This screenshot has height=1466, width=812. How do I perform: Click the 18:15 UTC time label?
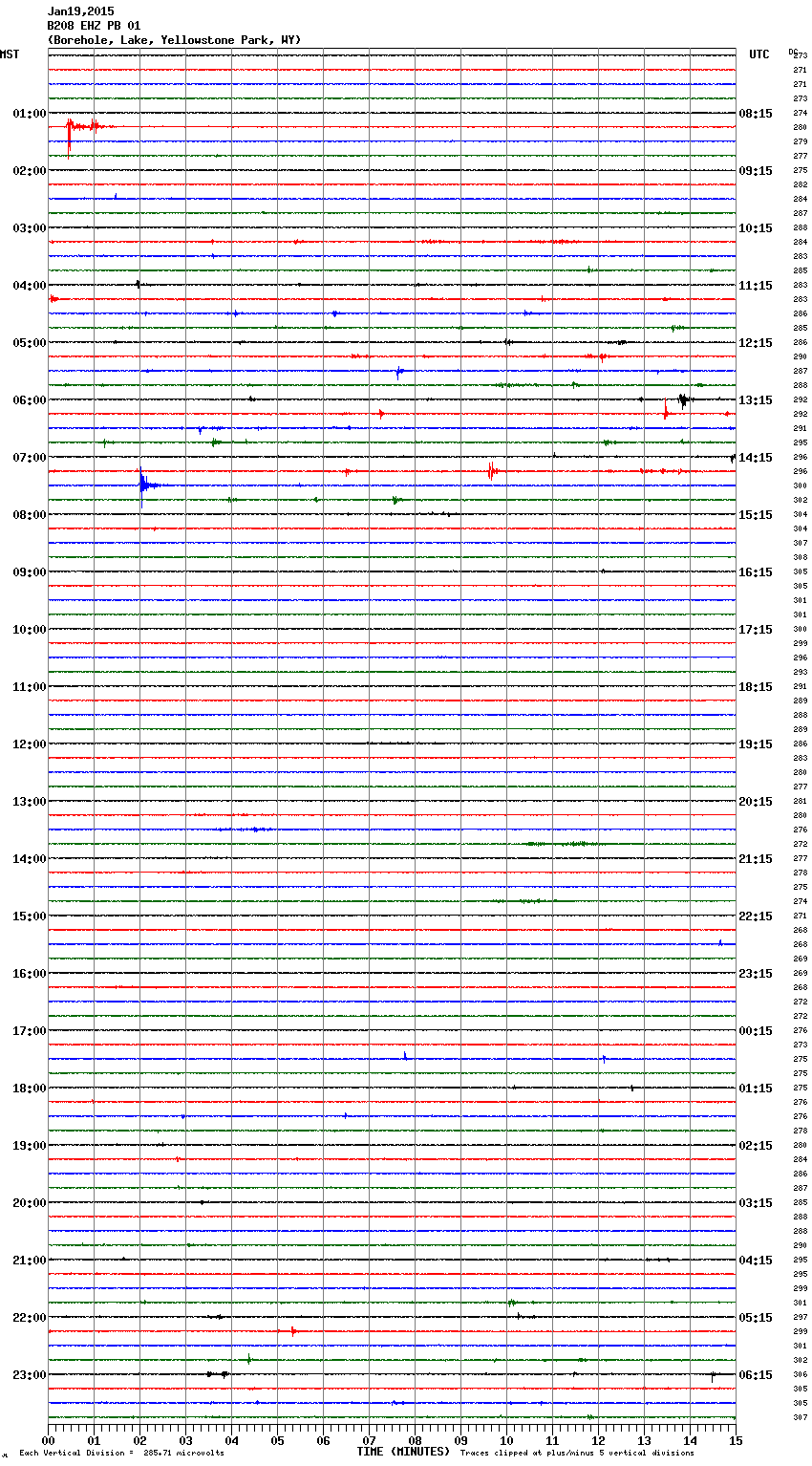coord(756,687)
